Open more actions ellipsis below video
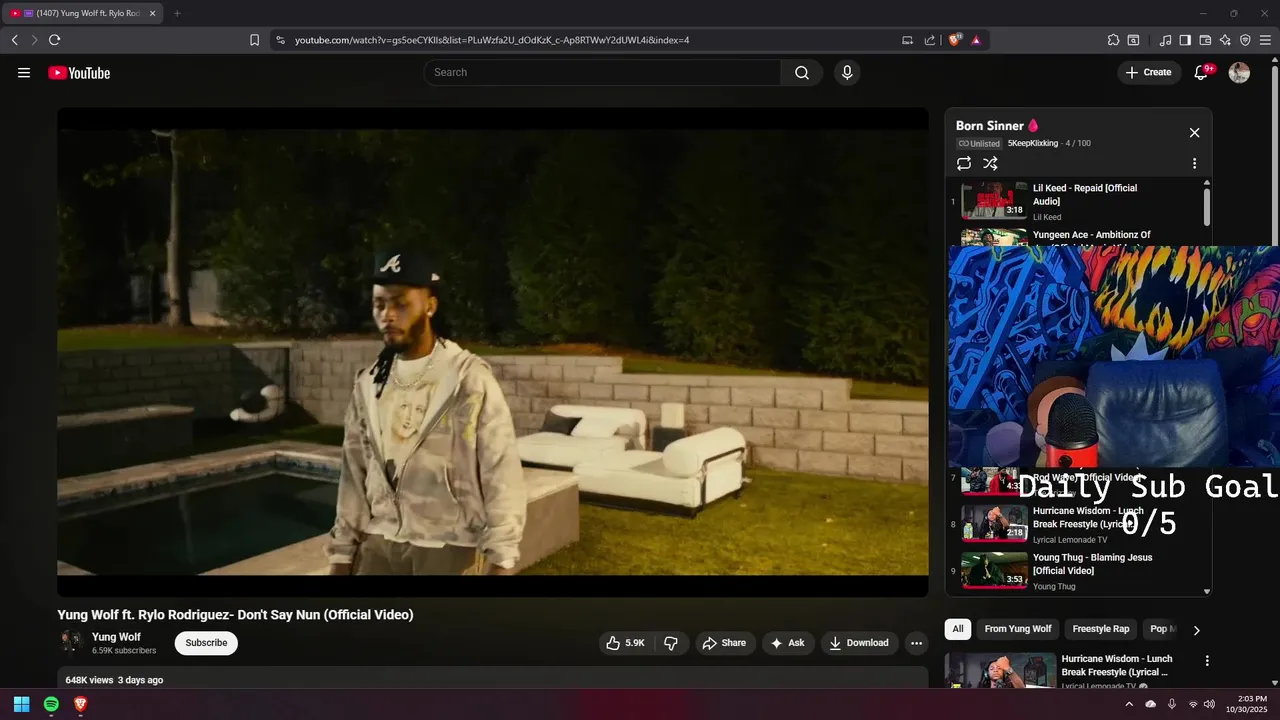Screen dimensions: 1280x720 coord(916,643)
